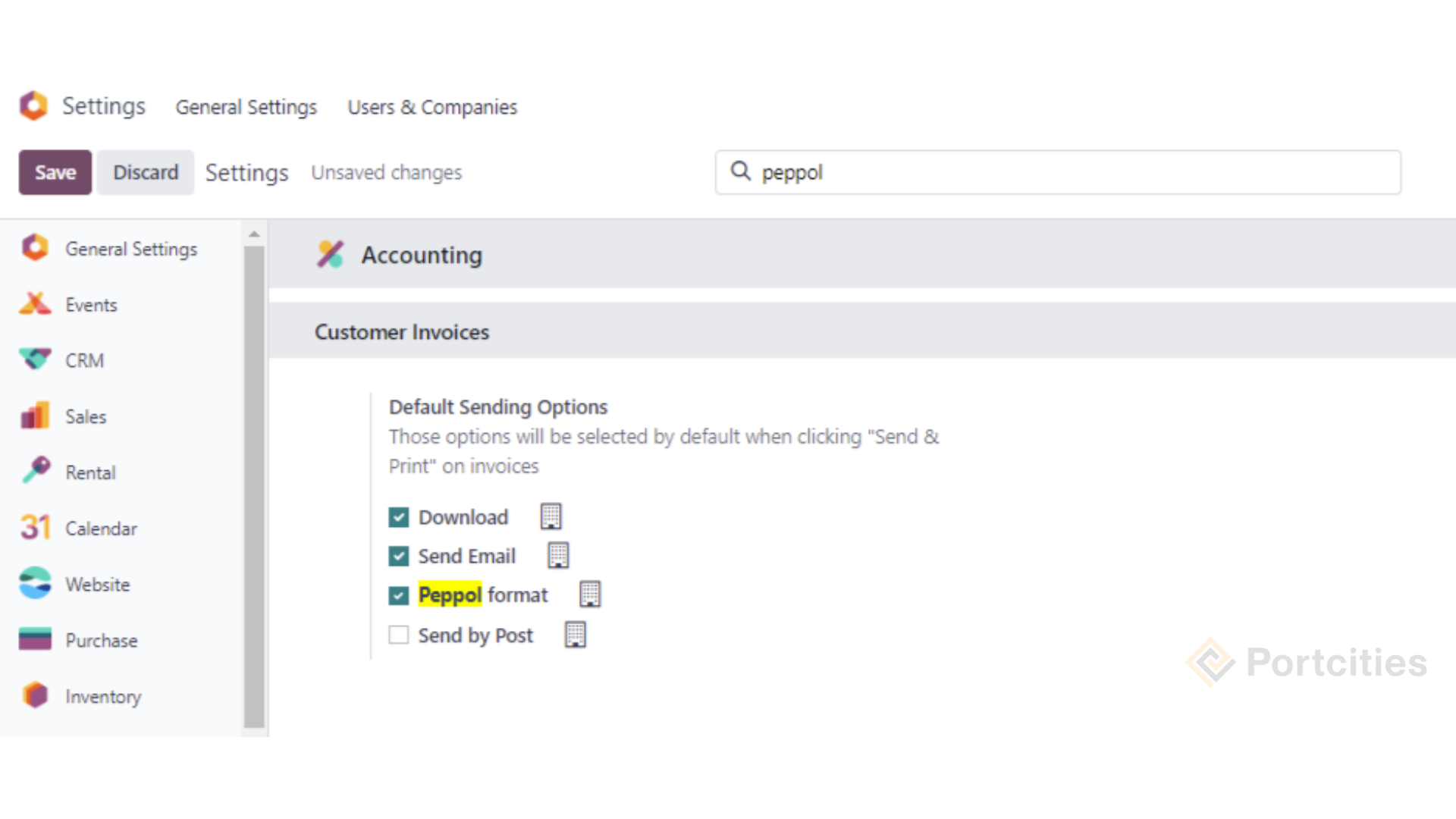Select the Purchase icon in the sidebar
This screenshot has height=819, width=1456.
pyautogui.click(x=35, y=639)
